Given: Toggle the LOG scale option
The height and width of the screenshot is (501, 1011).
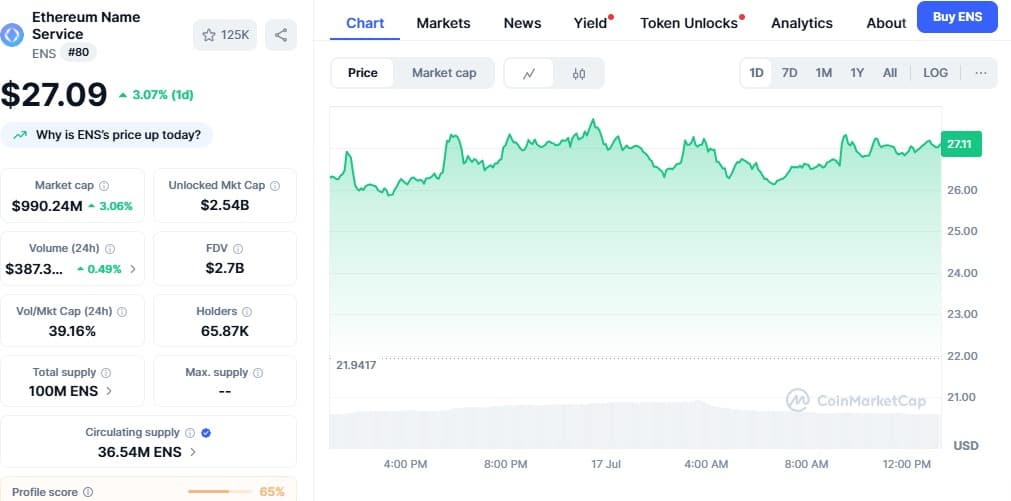Looking at the screenshot, I should point(935,74).
